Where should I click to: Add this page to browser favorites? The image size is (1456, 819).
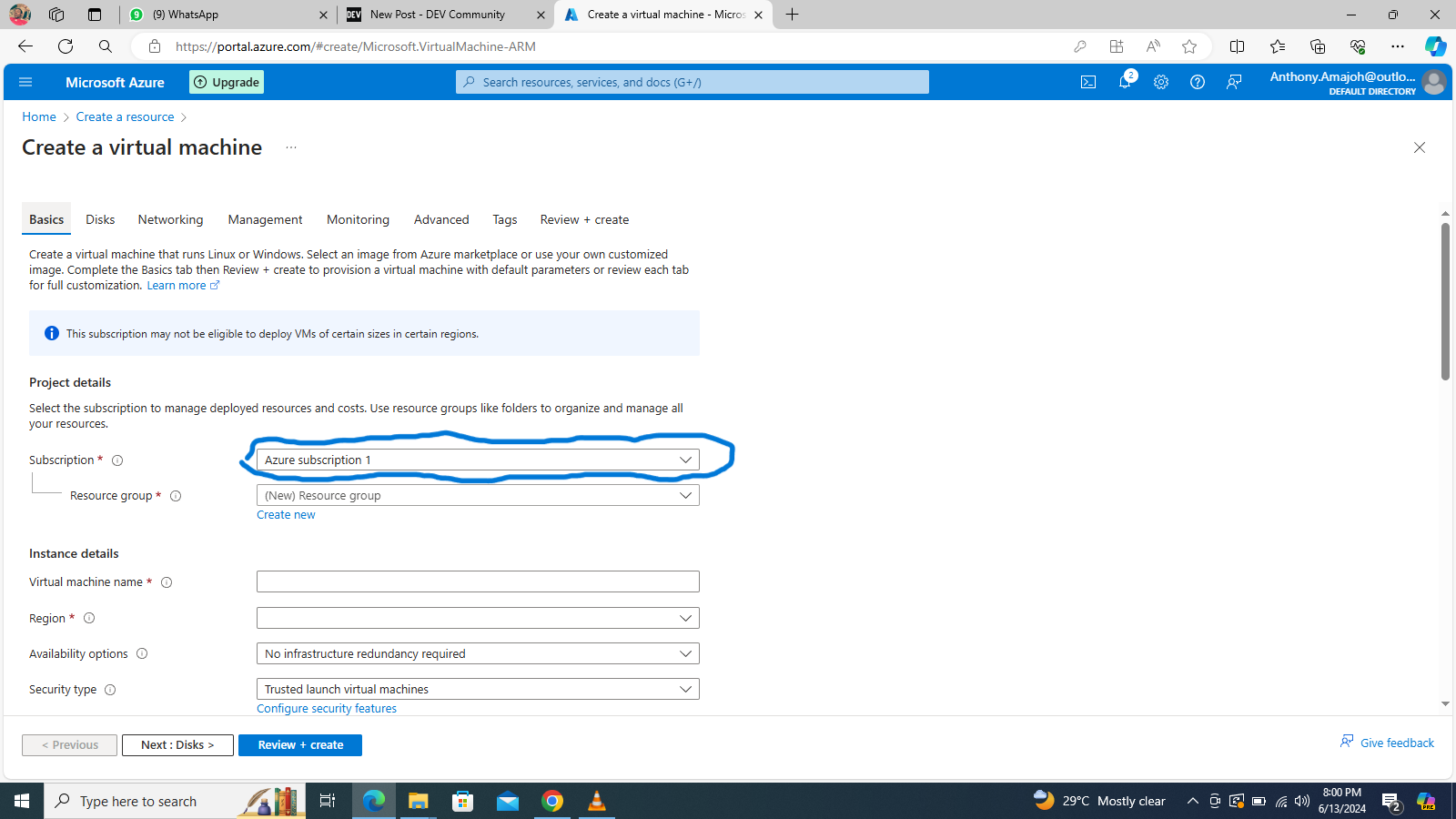(x=1189, y=46)
